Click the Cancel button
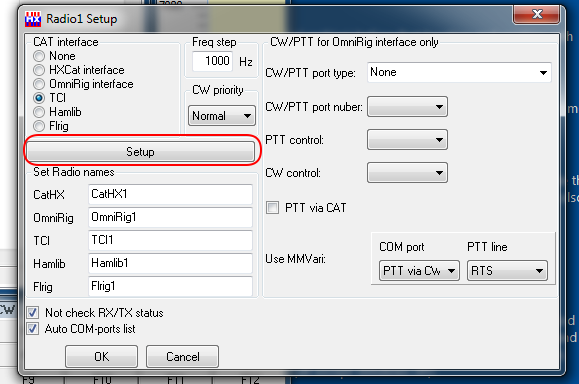The height and width of the screenshot is (384, 579). click(x=182, y=357)
